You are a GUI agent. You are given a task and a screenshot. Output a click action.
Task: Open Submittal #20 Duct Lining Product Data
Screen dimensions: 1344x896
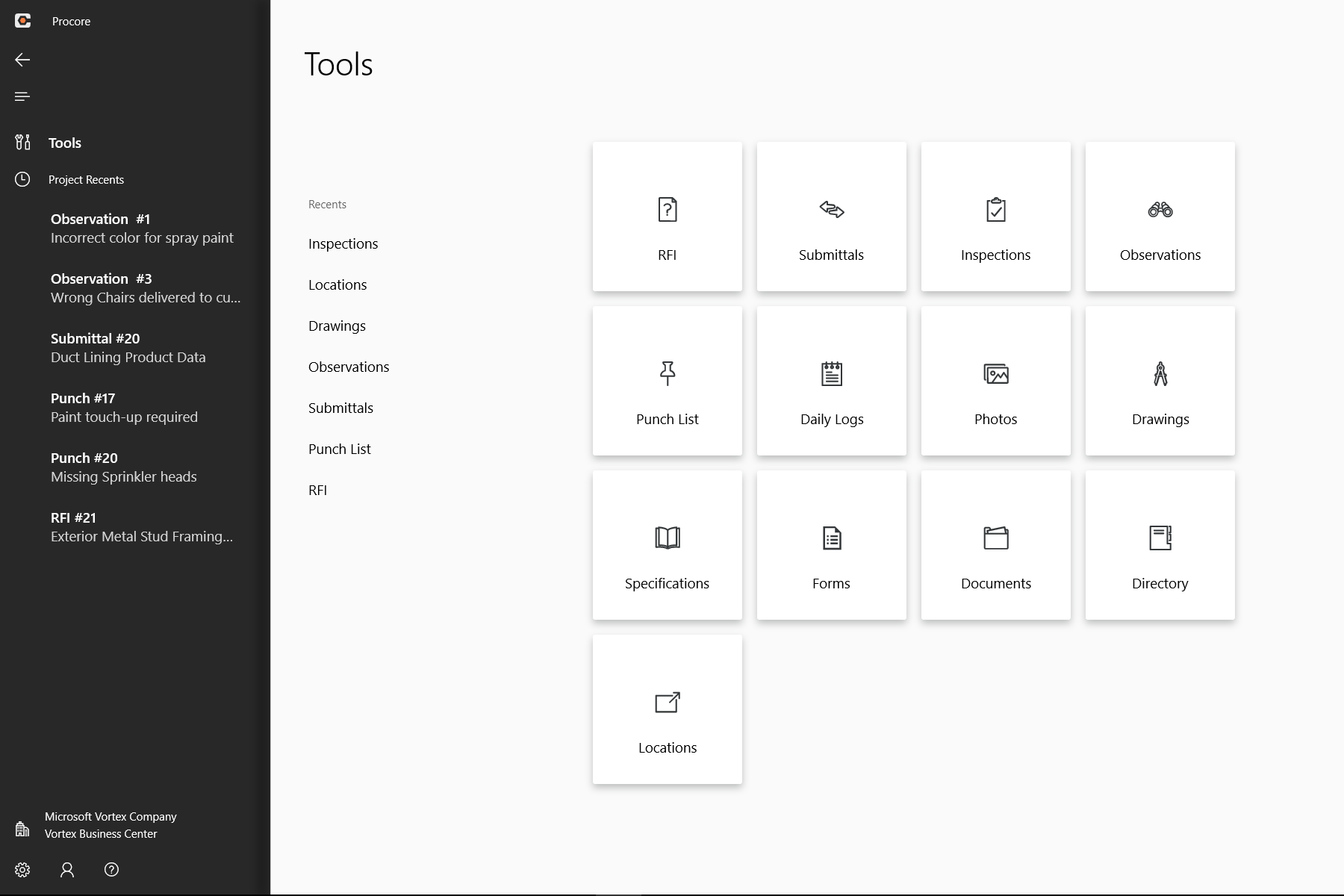pyautogui.click(x=128, y=348)
